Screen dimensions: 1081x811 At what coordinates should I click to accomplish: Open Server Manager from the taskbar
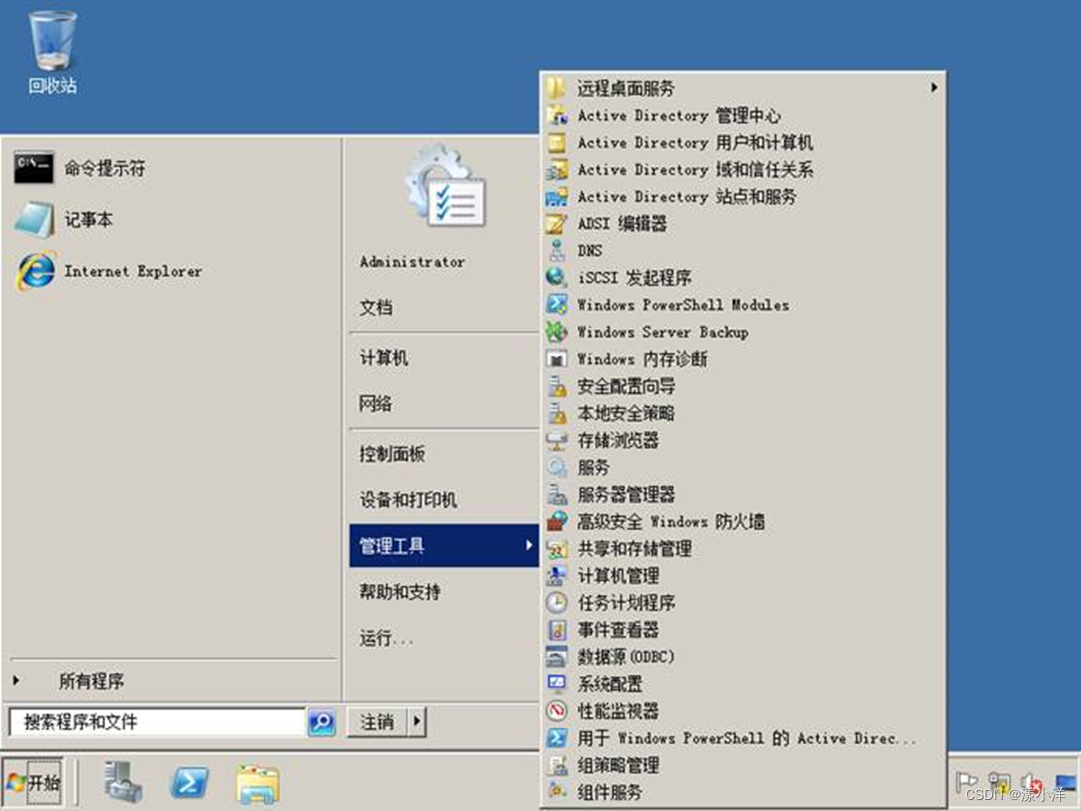click(123, 783)
